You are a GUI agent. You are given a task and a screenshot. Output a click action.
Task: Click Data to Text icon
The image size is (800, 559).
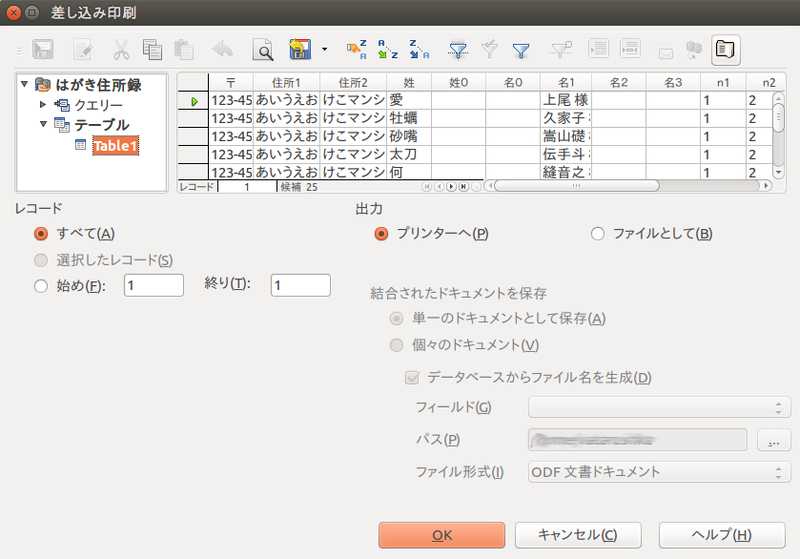point(598,49)
